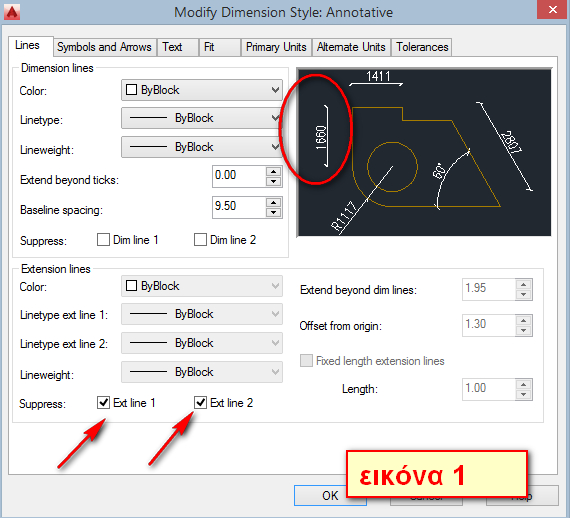
Task: Uncheck Suppress Ext line 2
Action: click(200, 402)
